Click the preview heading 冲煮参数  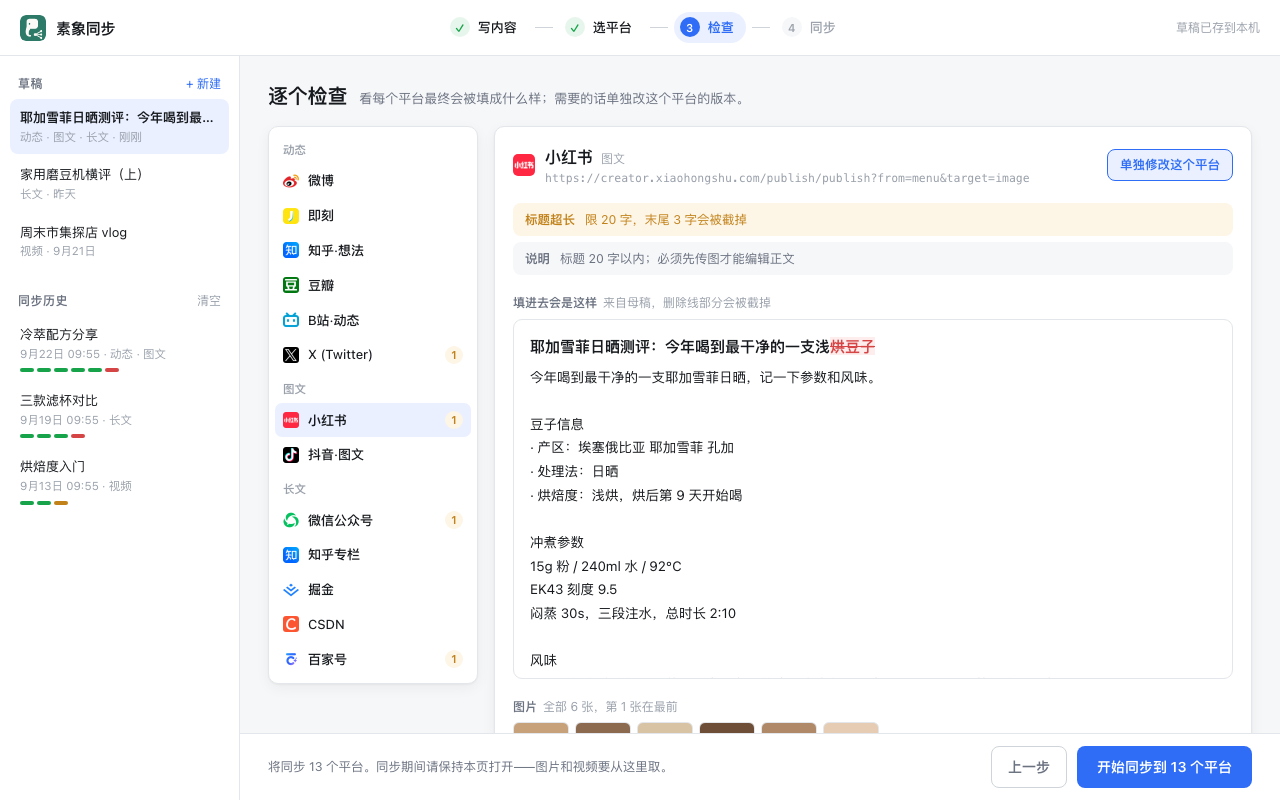tap(557, 542)
